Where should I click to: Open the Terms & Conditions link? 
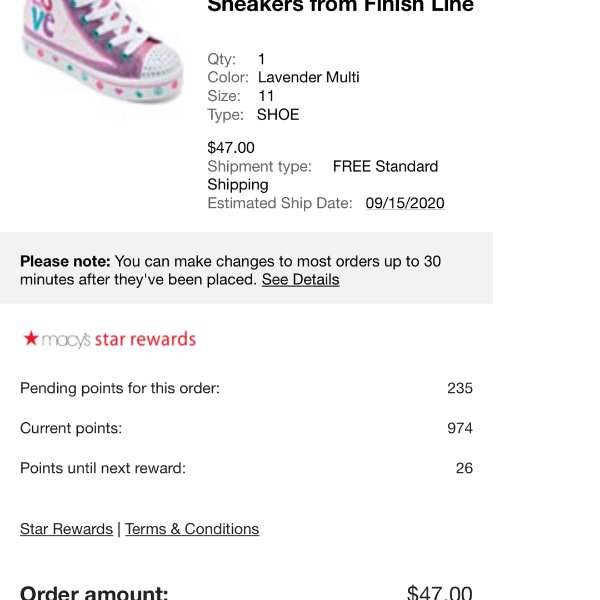192,529
